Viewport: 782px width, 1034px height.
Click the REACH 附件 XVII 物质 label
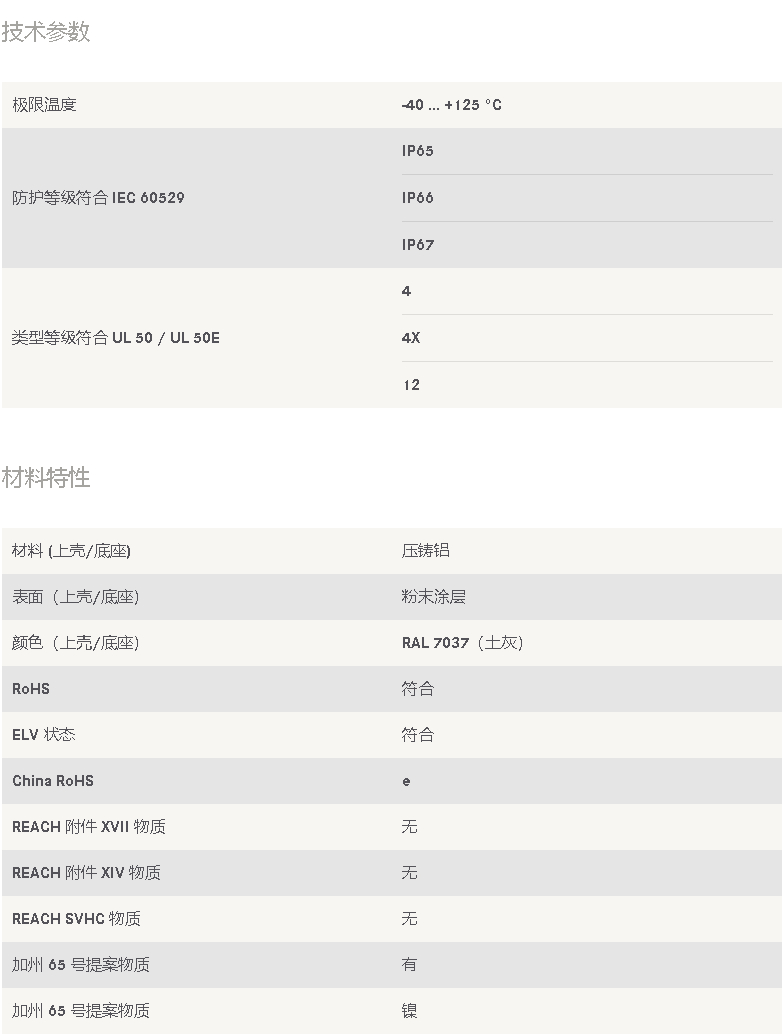[89, 826]
